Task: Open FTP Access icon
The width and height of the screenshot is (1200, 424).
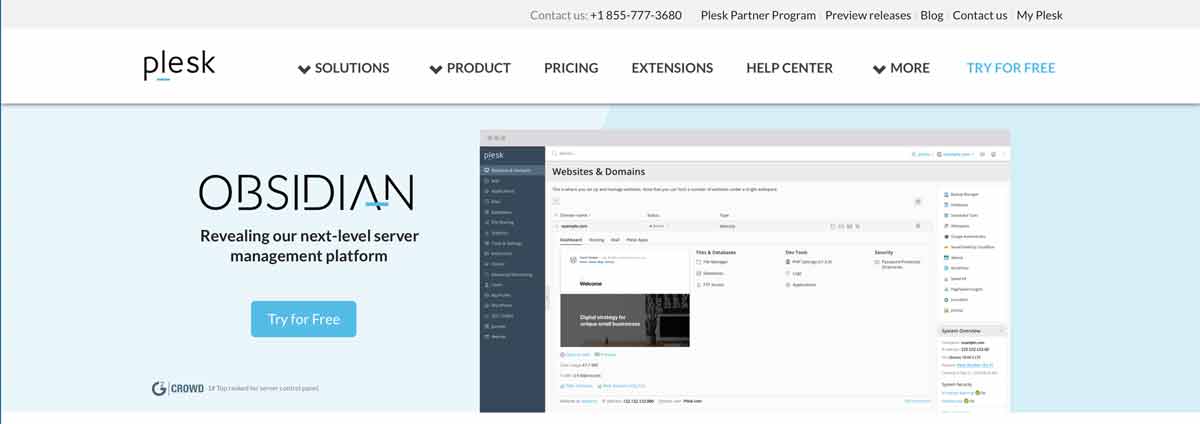Action: [699, 285]
